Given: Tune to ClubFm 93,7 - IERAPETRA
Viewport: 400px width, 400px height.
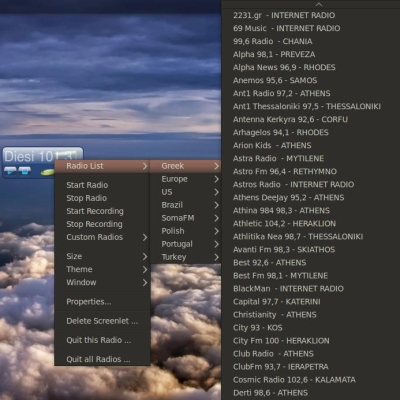Looking at the screenshot, I should (311, 367).
